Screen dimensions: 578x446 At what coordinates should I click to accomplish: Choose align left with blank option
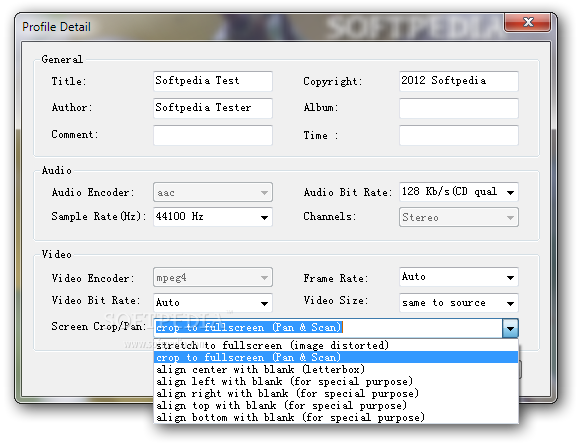tap(336, 381)
